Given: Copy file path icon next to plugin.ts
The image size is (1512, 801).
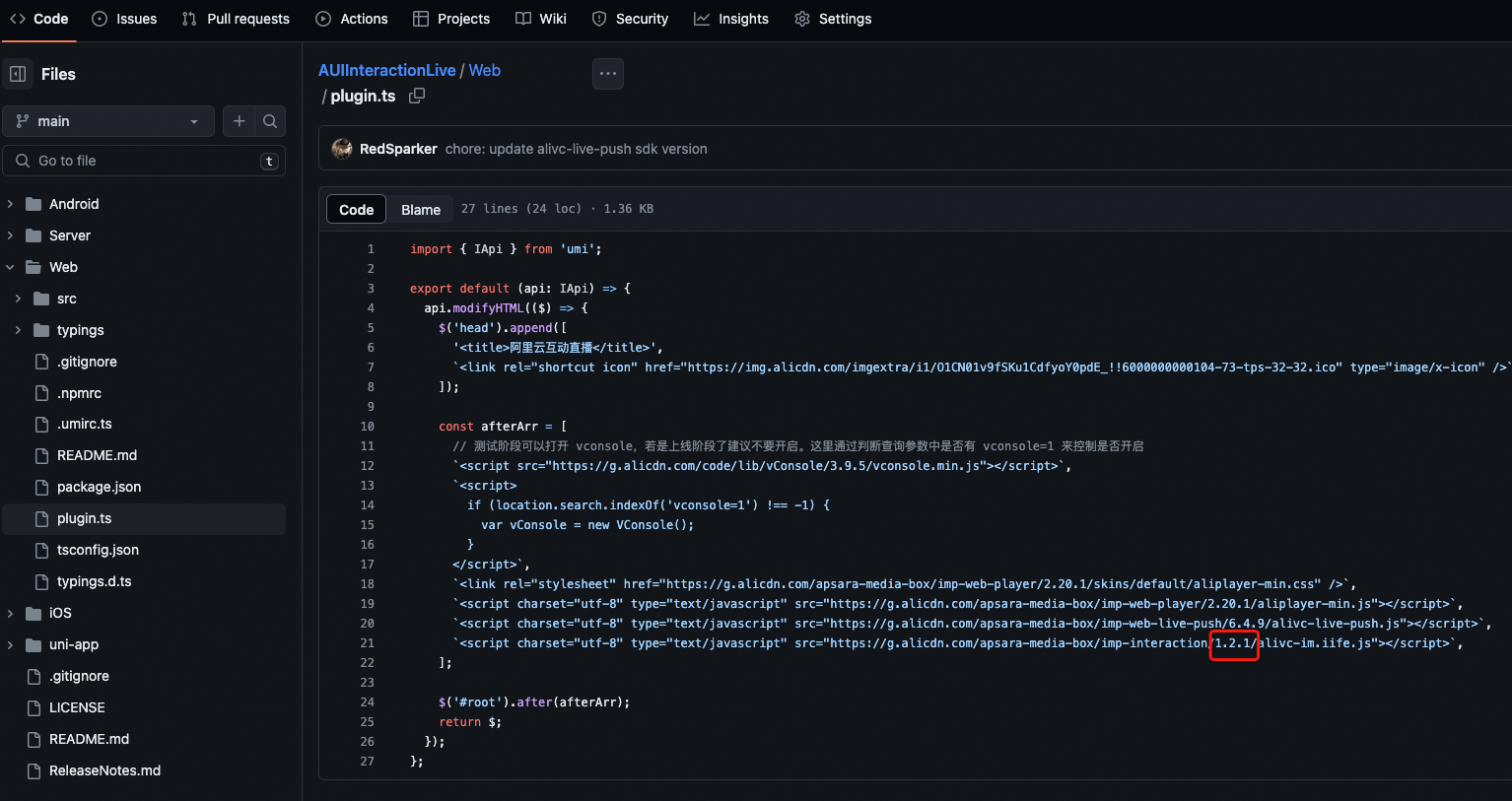Looking at the screenshot, I should [417, 96].
